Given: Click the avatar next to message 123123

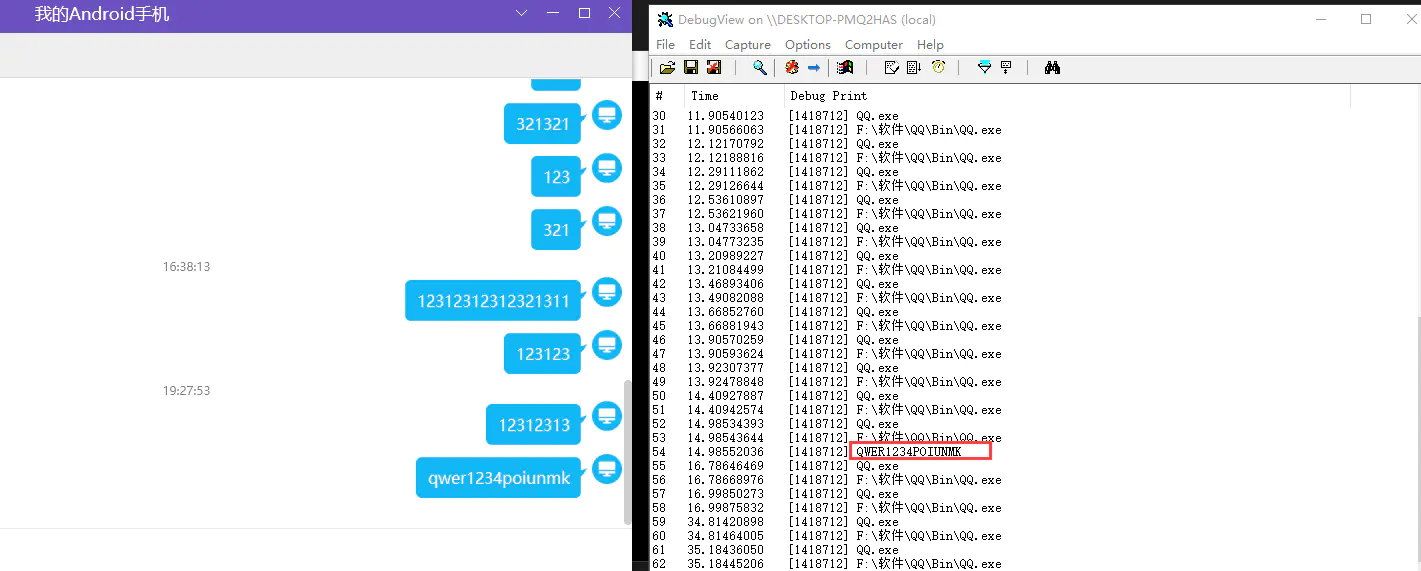Looking at the screenshot, I should click(x=607, y=345).
